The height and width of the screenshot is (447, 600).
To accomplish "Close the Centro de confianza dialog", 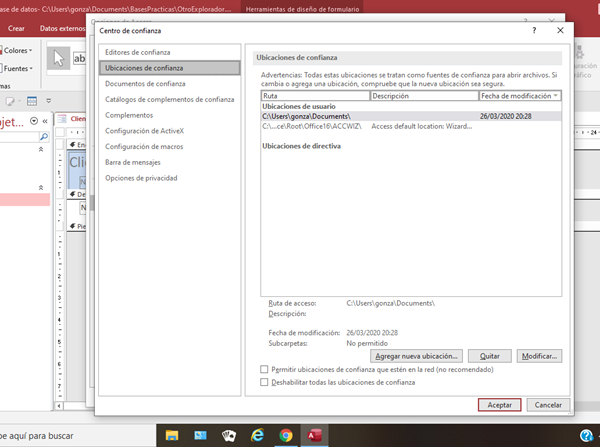I will [x=560, y=30].
